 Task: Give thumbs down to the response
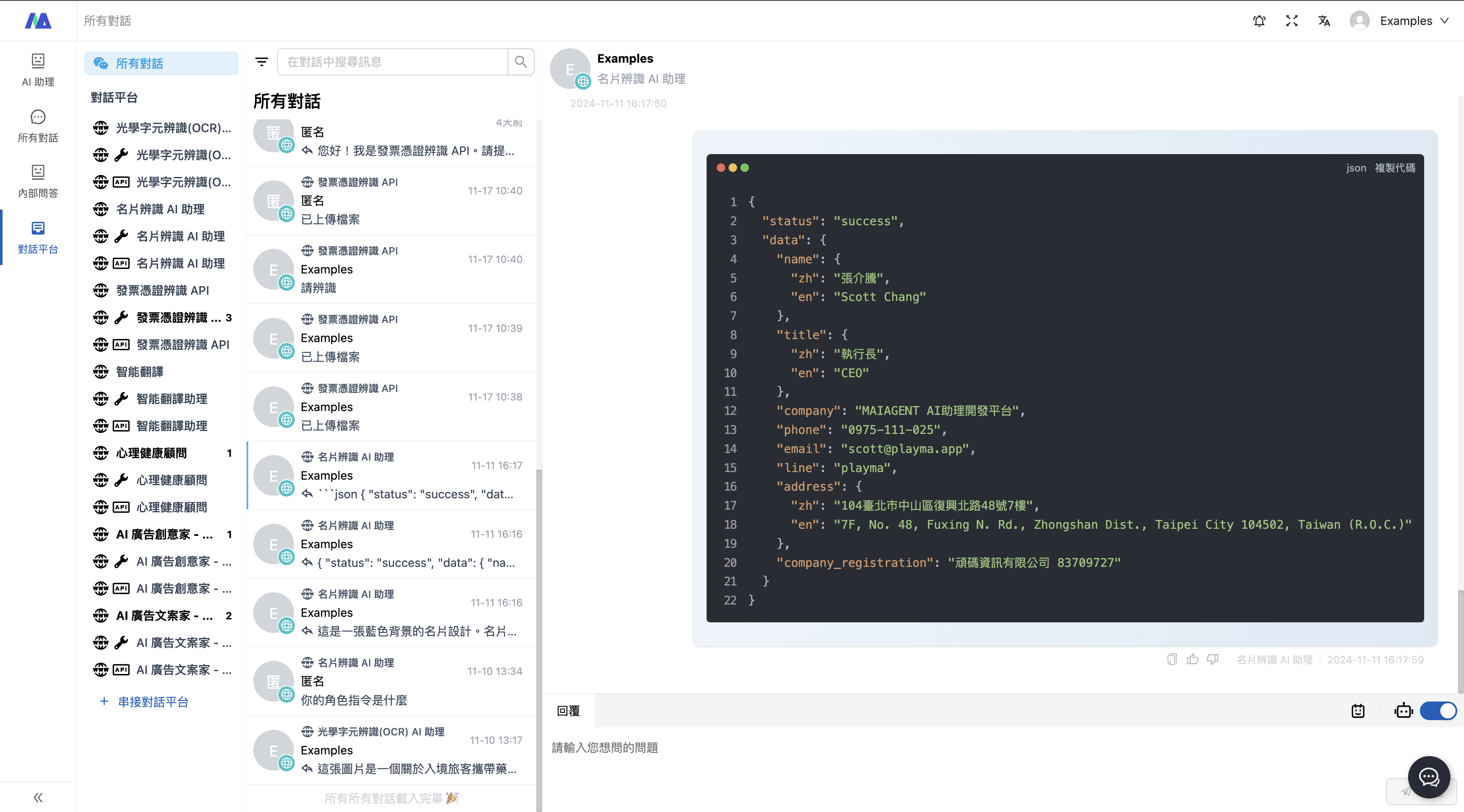pos(1213,659)
